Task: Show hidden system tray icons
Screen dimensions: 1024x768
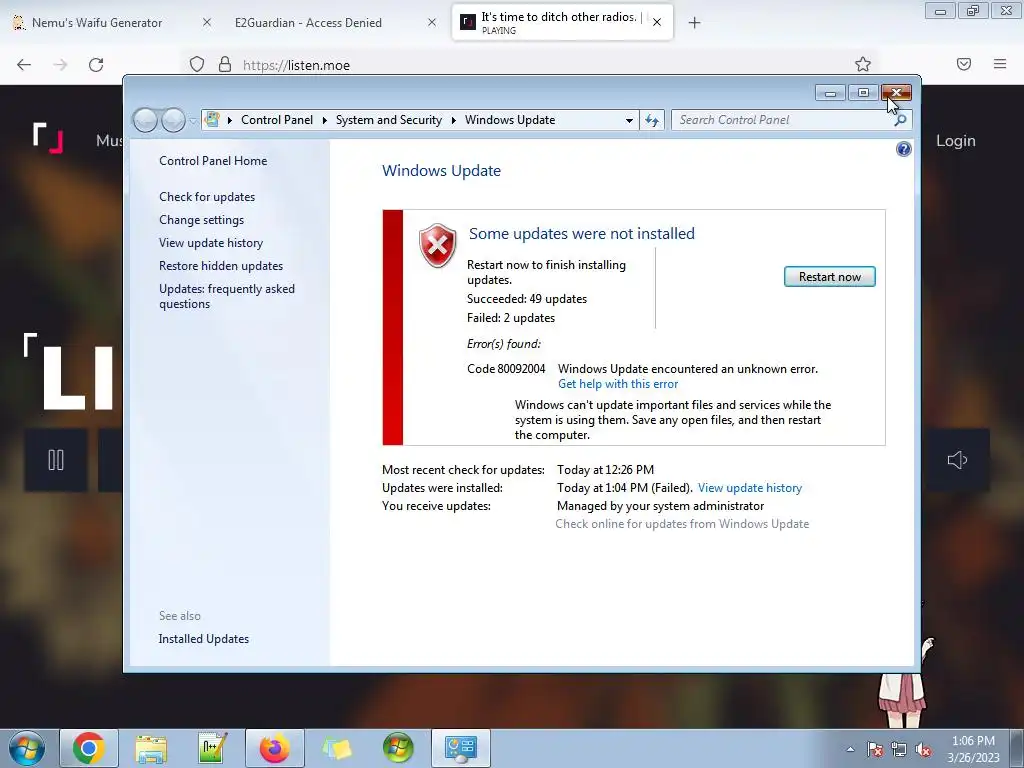Action: click(850, 749)
